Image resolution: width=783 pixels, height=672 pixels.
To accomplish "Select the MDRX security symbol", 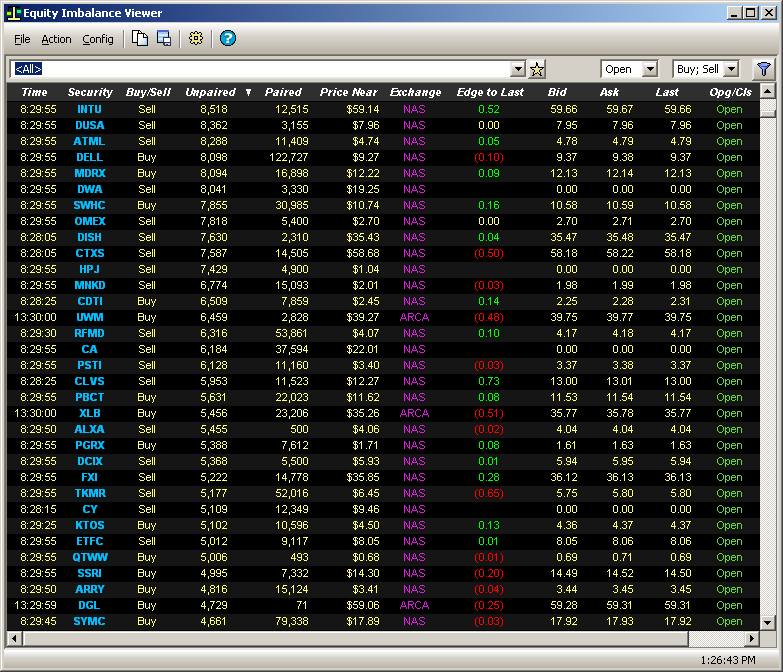I will (90, 173).
